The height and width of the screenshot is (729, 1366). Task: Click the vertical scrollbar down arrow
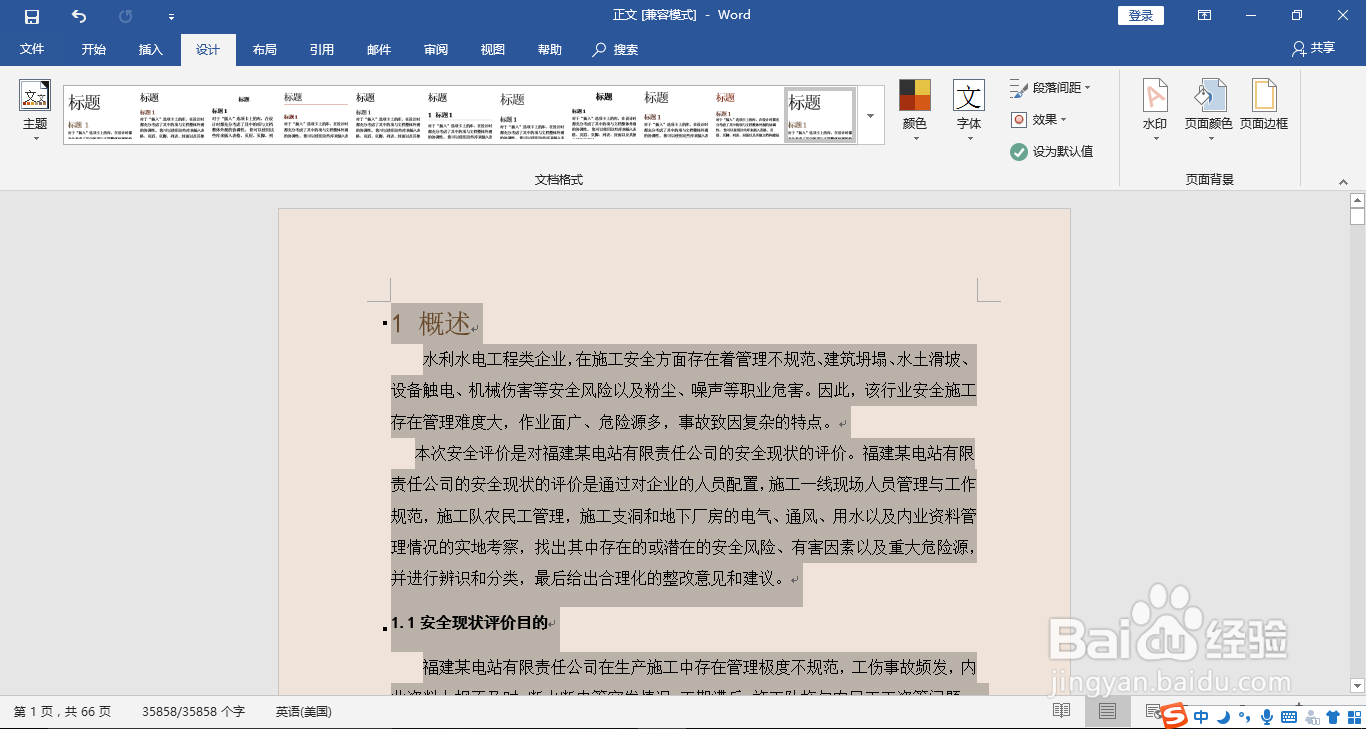coord(1357,686)
